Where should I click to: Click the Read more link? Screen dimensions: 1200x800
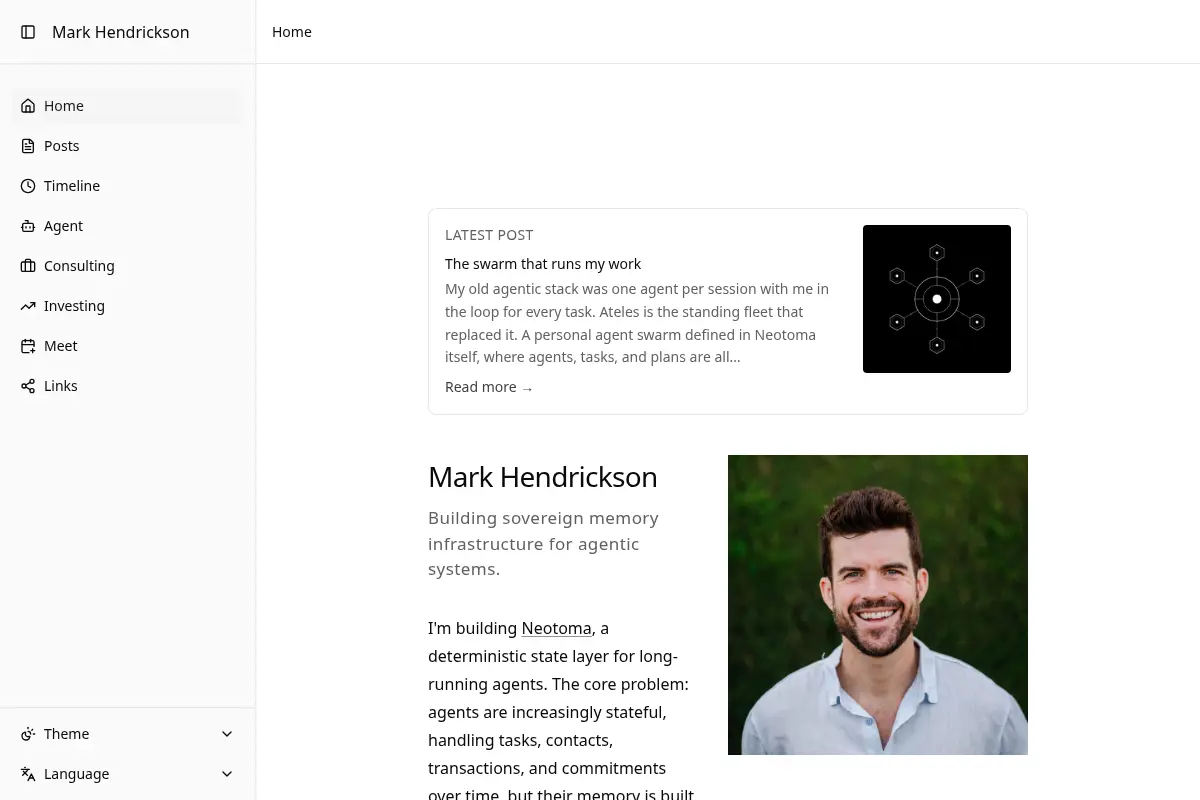click(x=489, y=387)
